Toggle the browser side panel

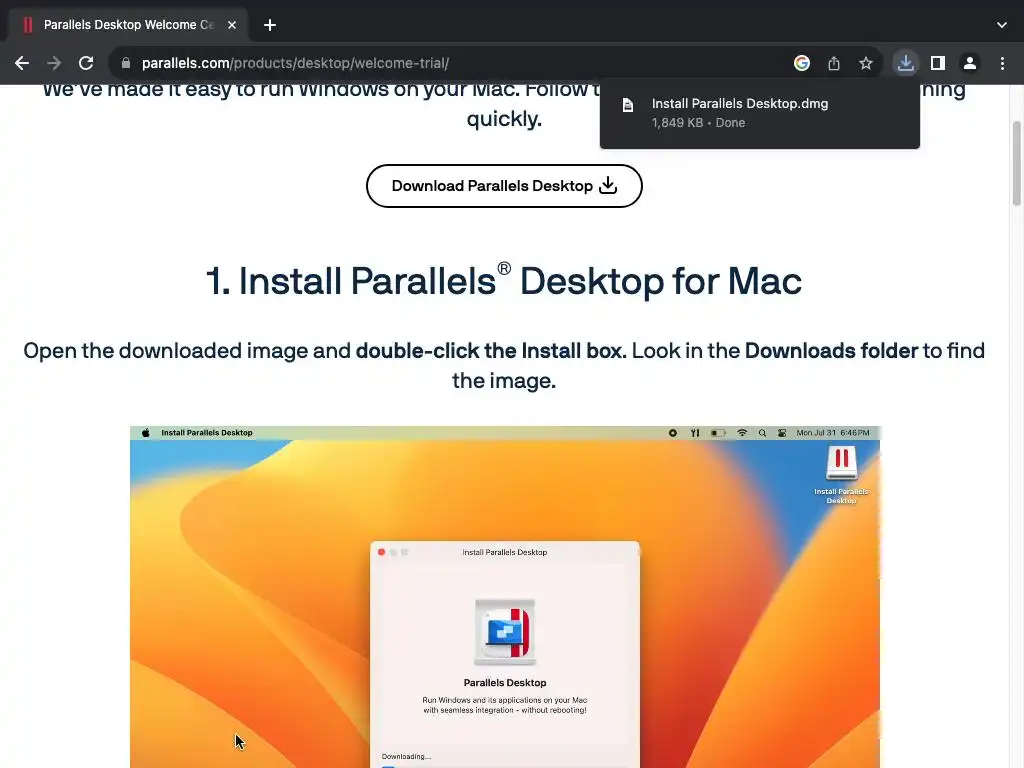tap(938, 63)
